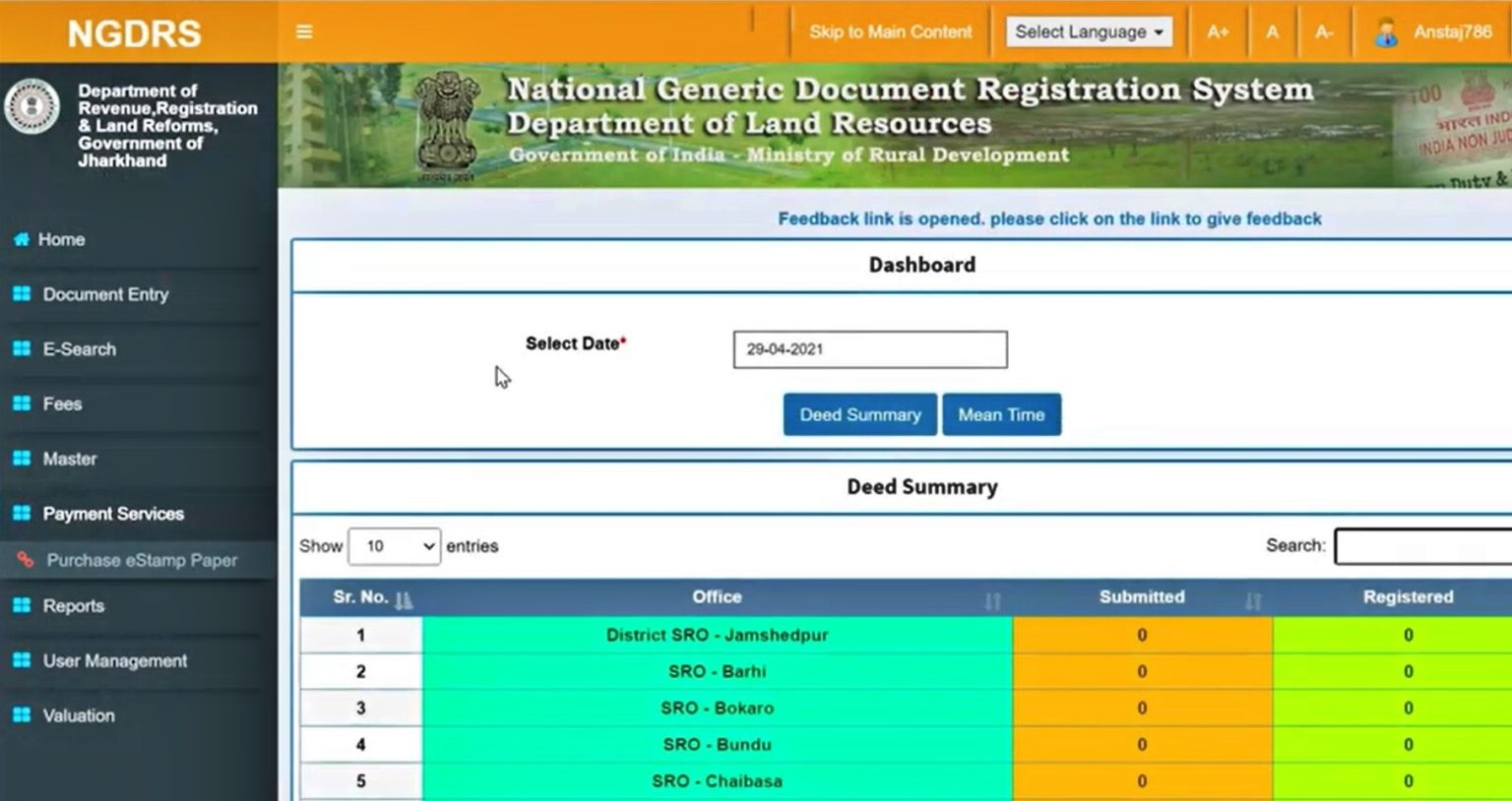This screenshot has width=1512, height=801.
Task: Select the Purchase eStamp Paper link icon
Action: [27, 559]
